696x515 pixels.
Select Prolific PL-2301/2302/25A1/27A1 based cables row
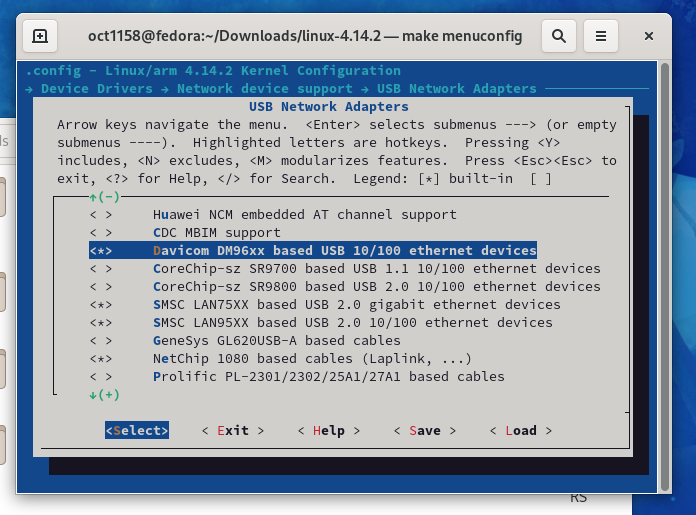pos(297,376)
